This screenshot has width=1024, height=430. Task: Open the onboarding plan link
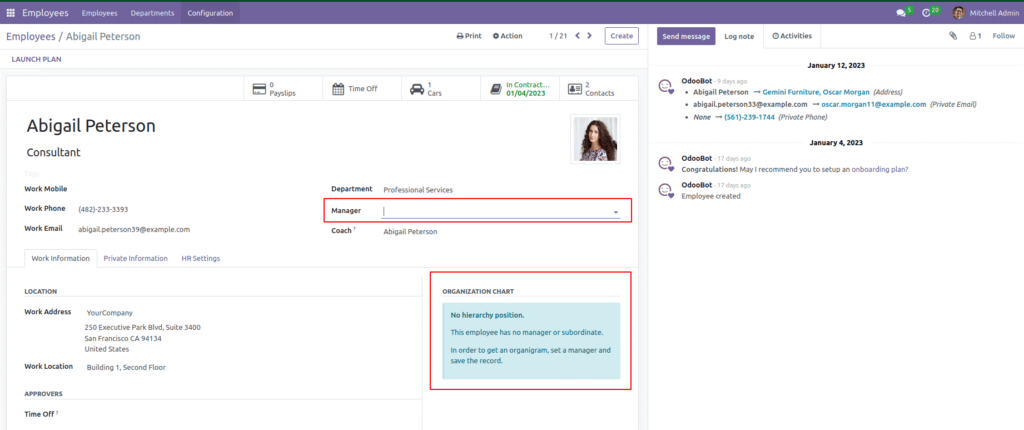pyautogui.click(x=880, y=169)
